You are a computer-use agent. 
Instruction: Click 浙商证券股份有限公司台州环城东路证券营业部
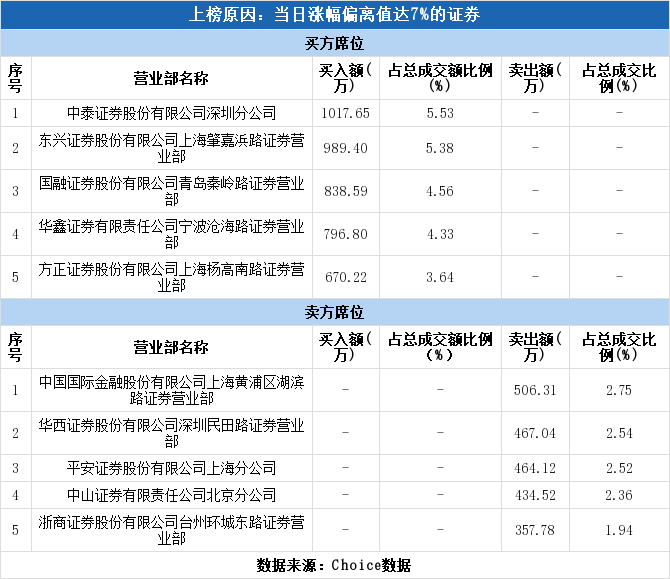[172, 530]
